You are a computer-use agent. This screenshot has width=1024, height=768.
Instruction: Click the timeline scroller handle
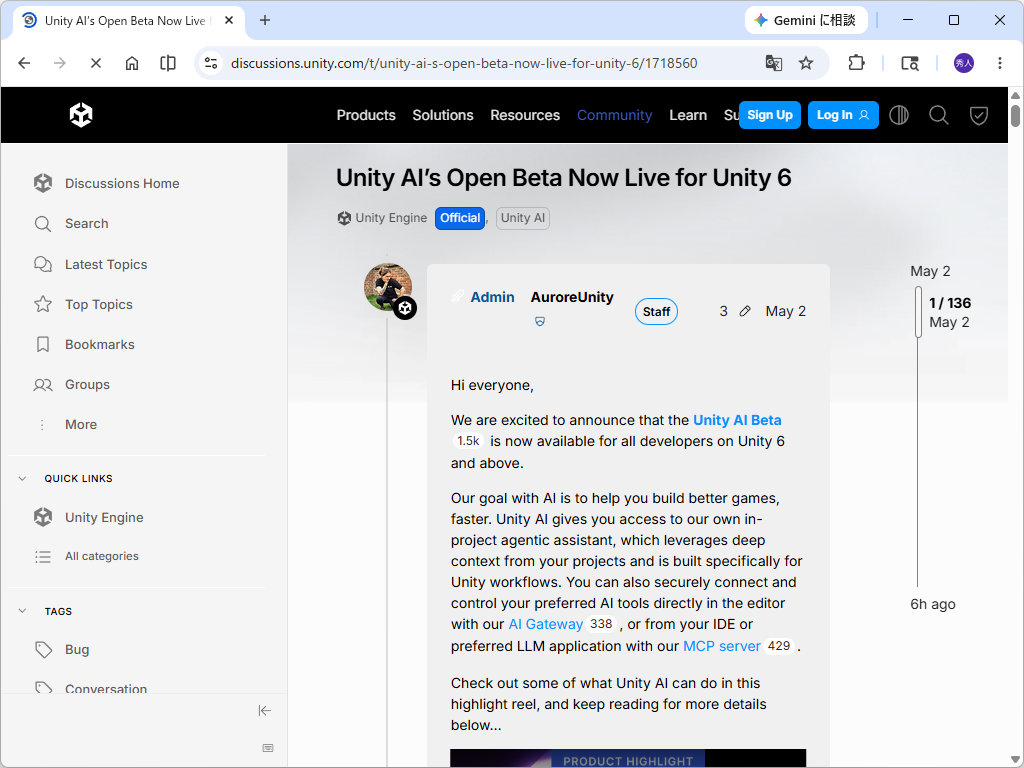tap(918, 312)
